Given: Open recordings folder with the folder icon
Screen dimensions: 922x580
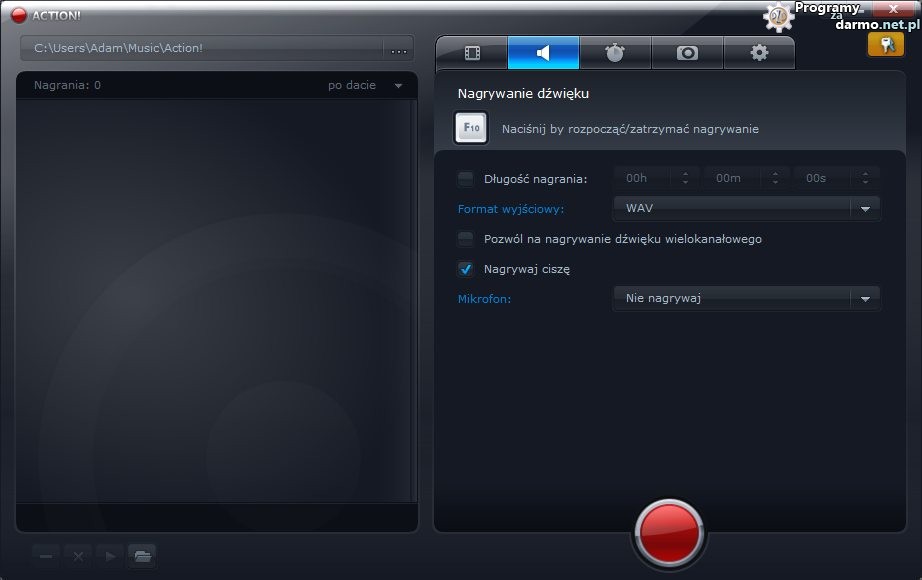Looking at the screenshot, I should [x=142, y=556].
